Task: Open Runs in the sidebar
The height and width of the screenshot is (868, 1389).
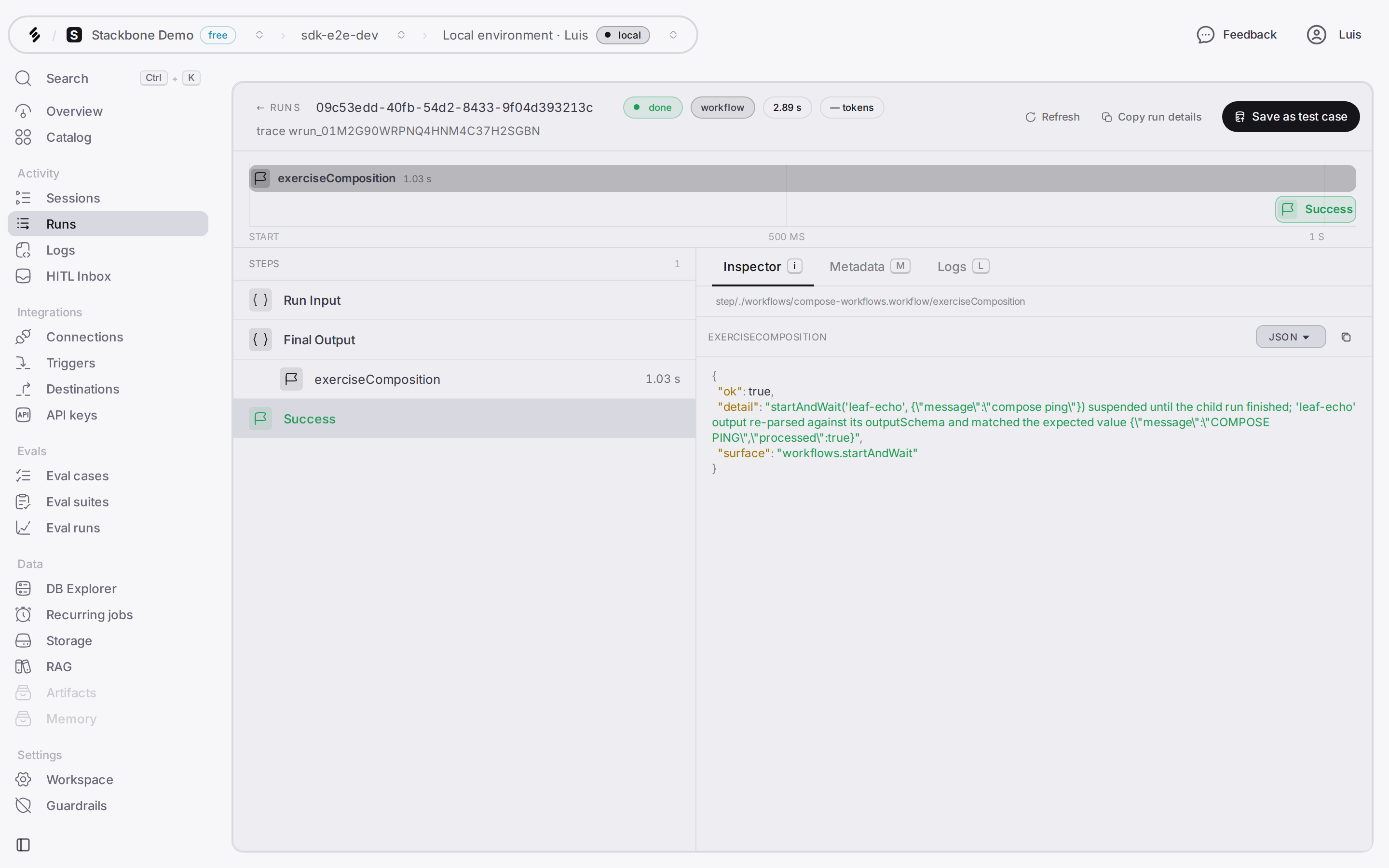Action: pyautogui.click(x=108, y=224)
